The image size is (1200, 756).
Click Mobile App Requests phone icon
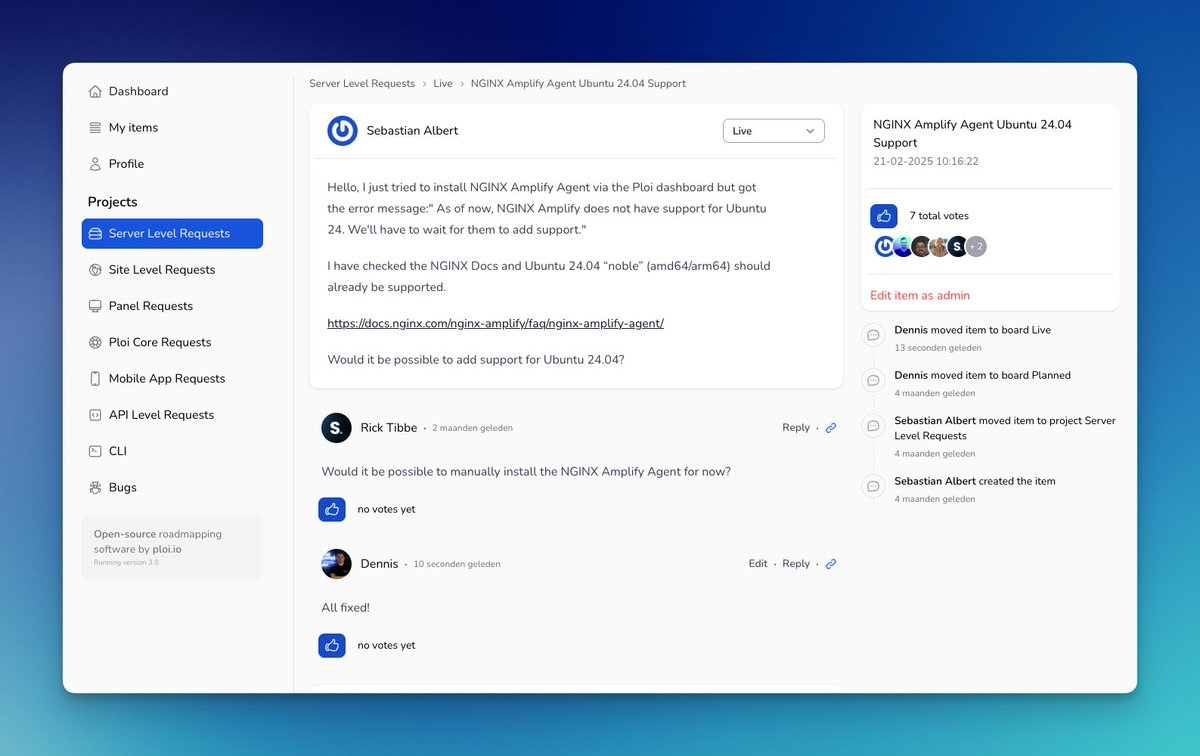(95, 379)
